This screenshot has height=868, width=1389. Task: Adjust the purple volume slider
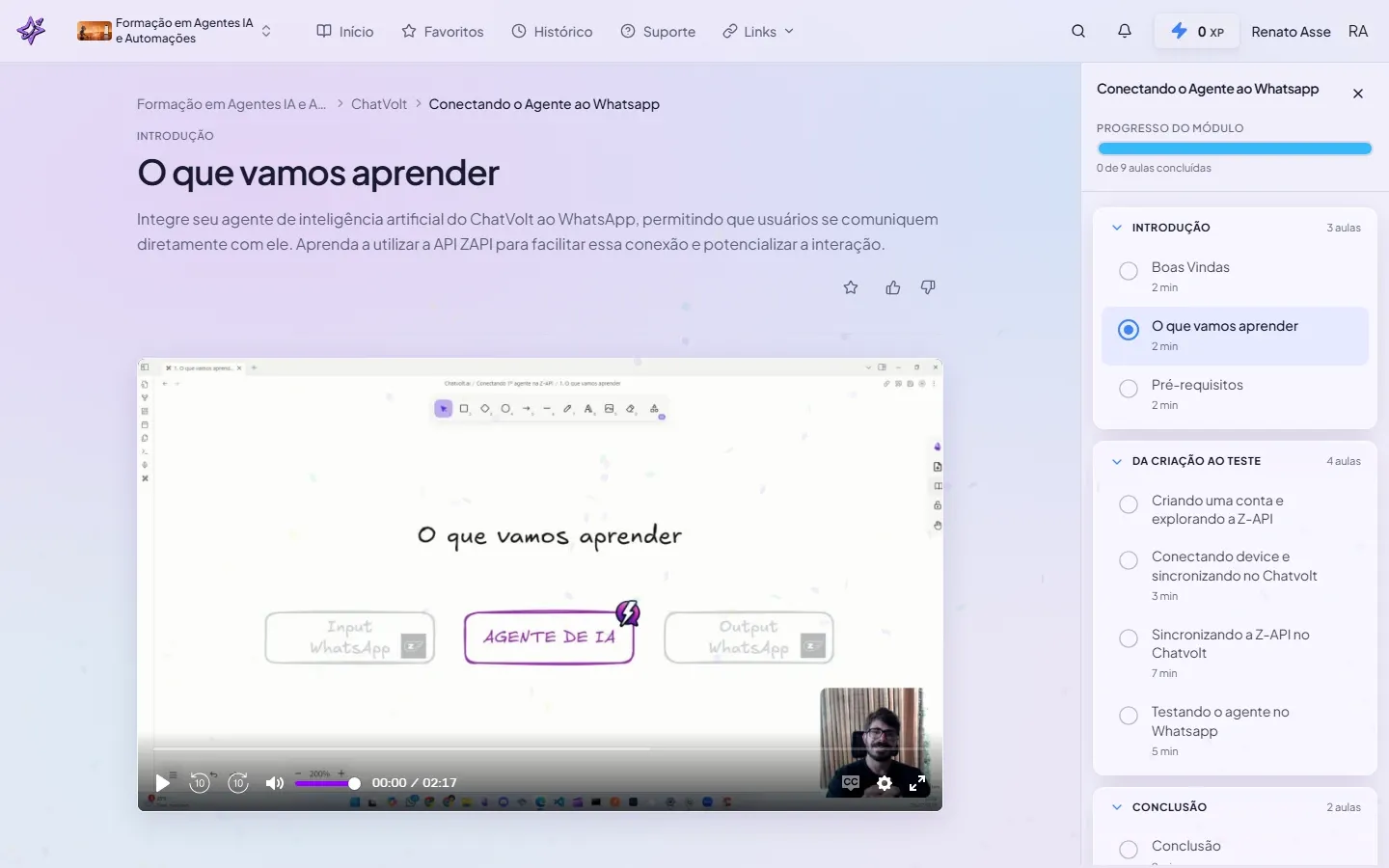coord(327,783)
